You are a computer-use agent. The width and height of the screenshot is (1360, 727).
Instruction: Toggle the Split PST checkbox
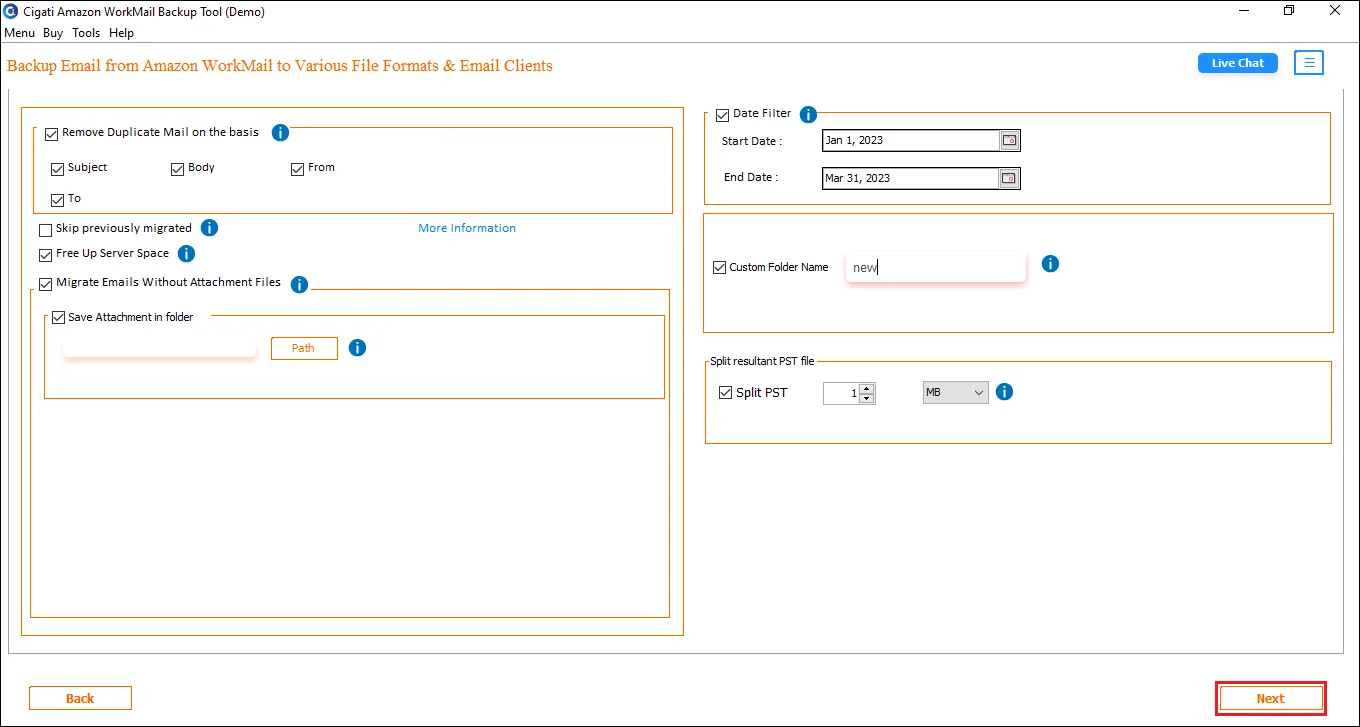[x=726, y=393]
